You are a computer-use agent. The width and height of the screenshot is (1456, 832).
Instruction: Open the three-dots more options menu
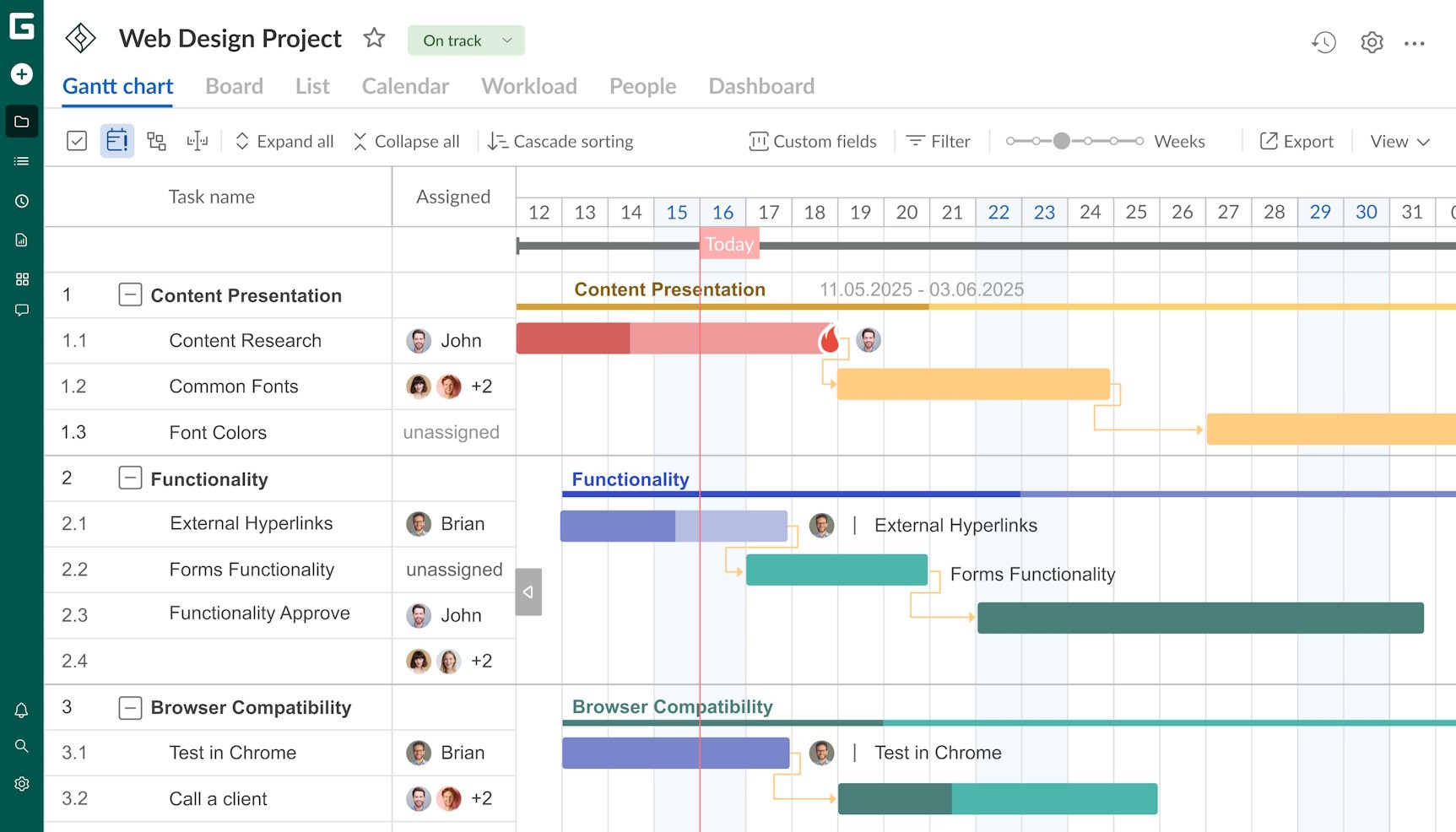click(x=1415, y=43)
